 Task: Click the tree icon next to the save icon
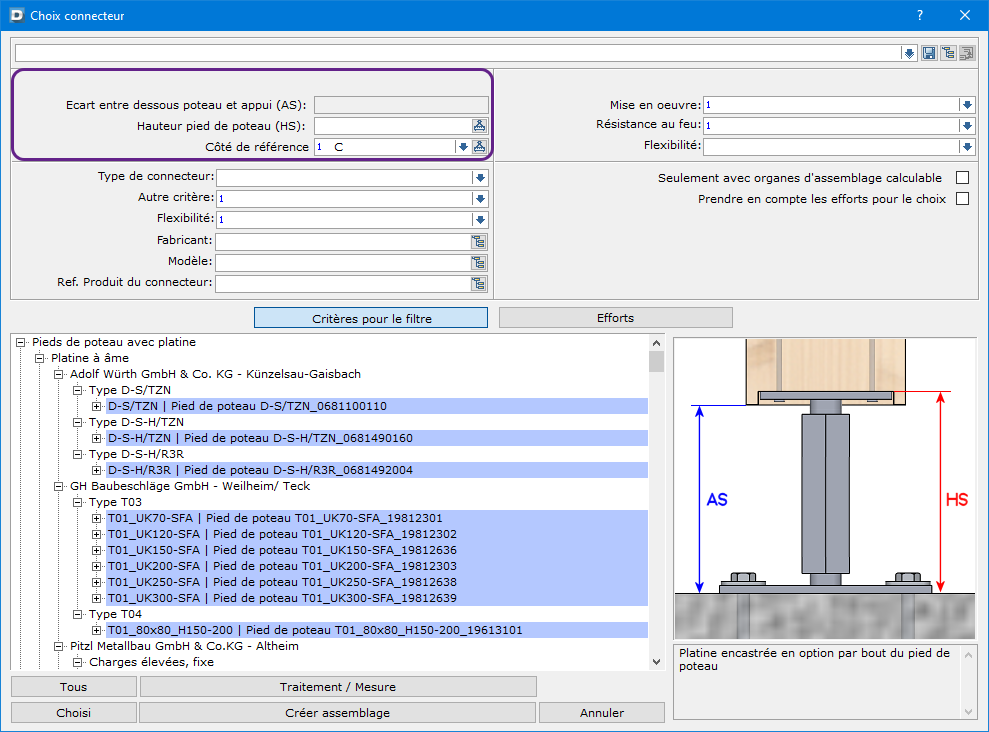click(948, 53)
